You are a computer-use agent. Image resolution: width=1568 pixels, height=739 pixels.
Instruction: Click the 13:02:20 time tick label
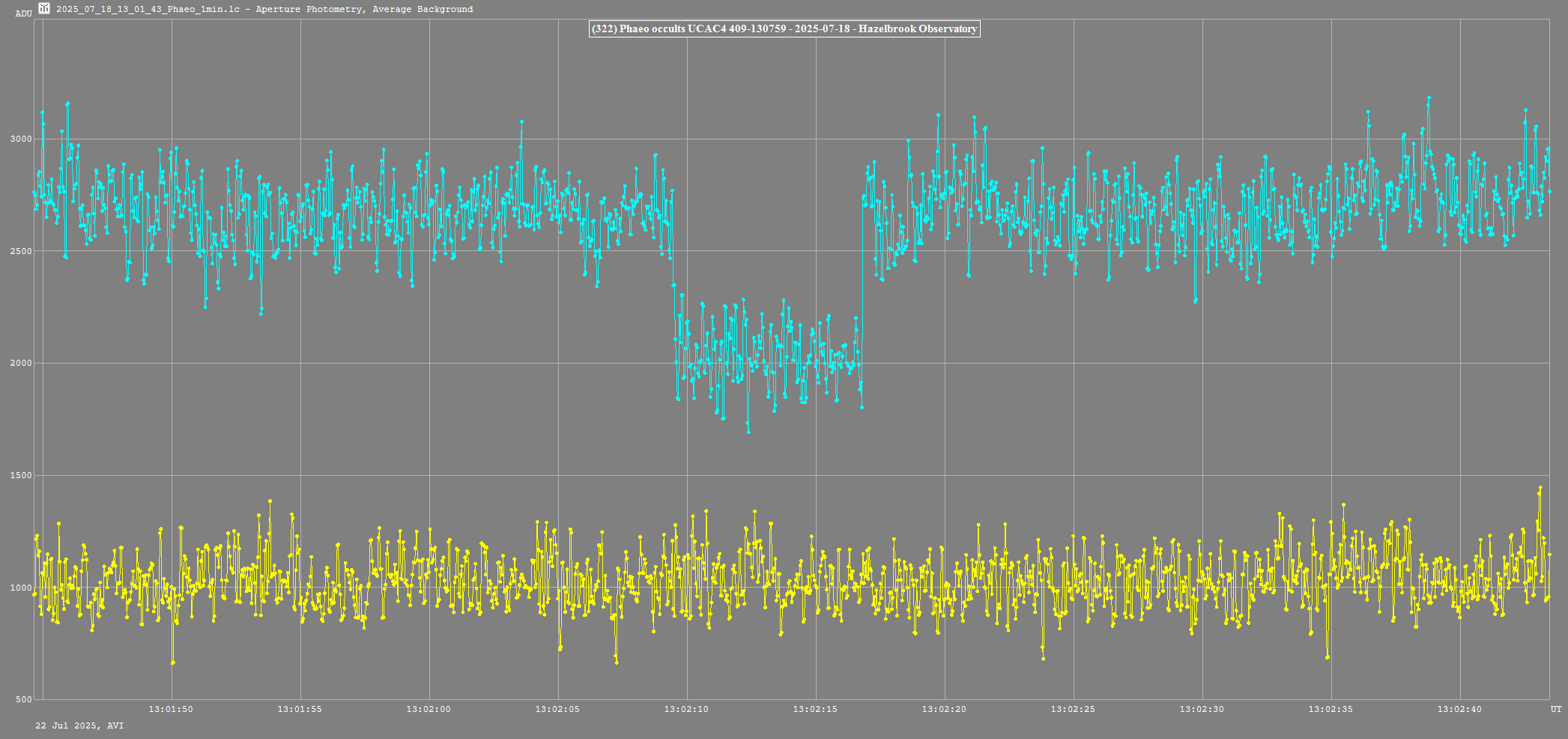[944, 709]
